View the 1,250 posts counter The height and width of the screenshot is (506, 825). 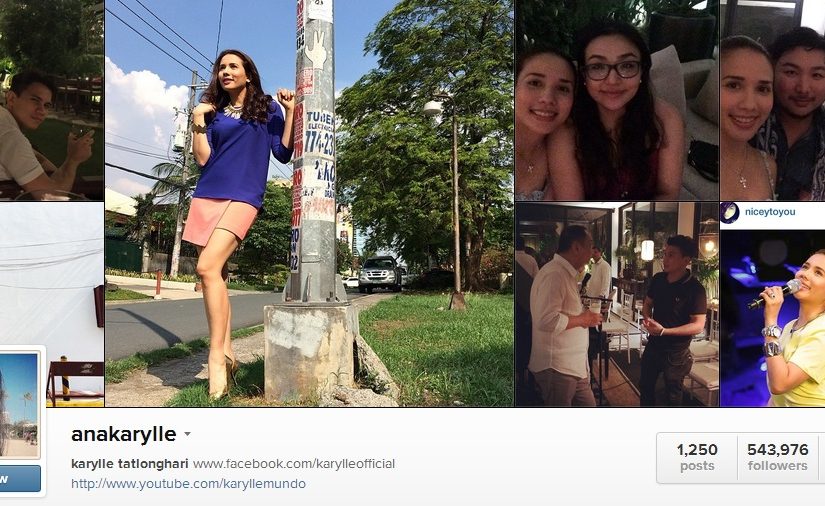[x=697, y=457]
